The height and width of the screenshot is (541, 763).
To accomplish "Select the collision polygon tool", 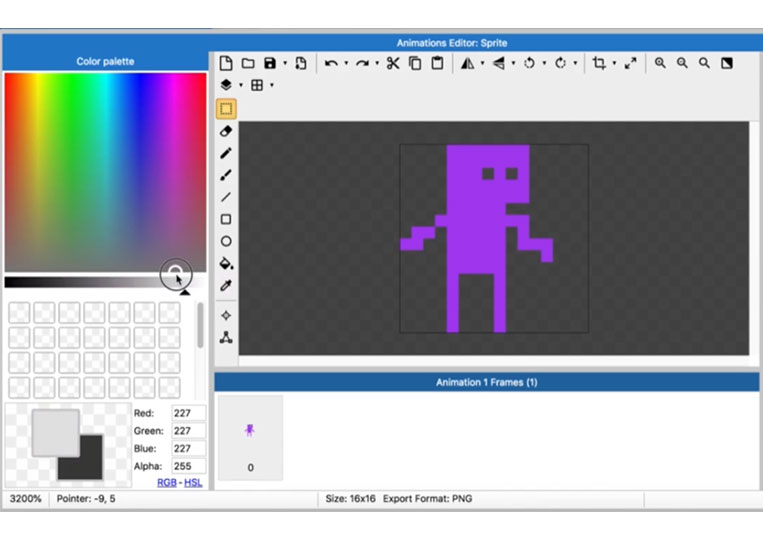I will click(226, 338).
